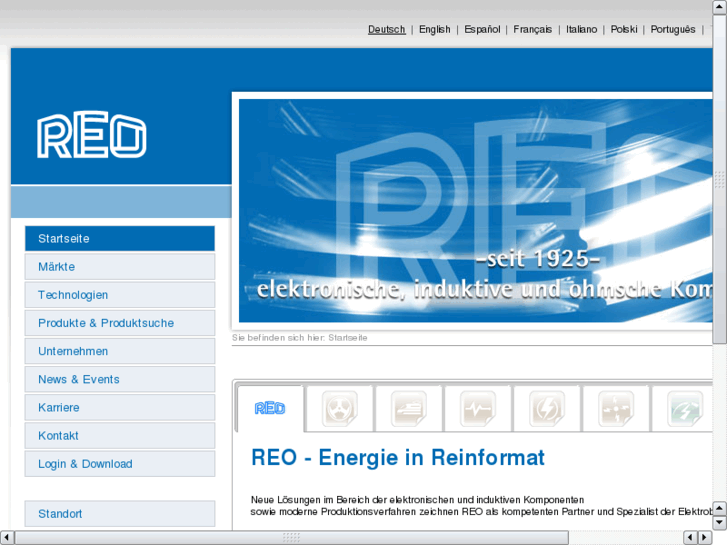Screen dimensions: 727x545
Task: Open the pulse waveform icon tab
Action: [478, 409]
